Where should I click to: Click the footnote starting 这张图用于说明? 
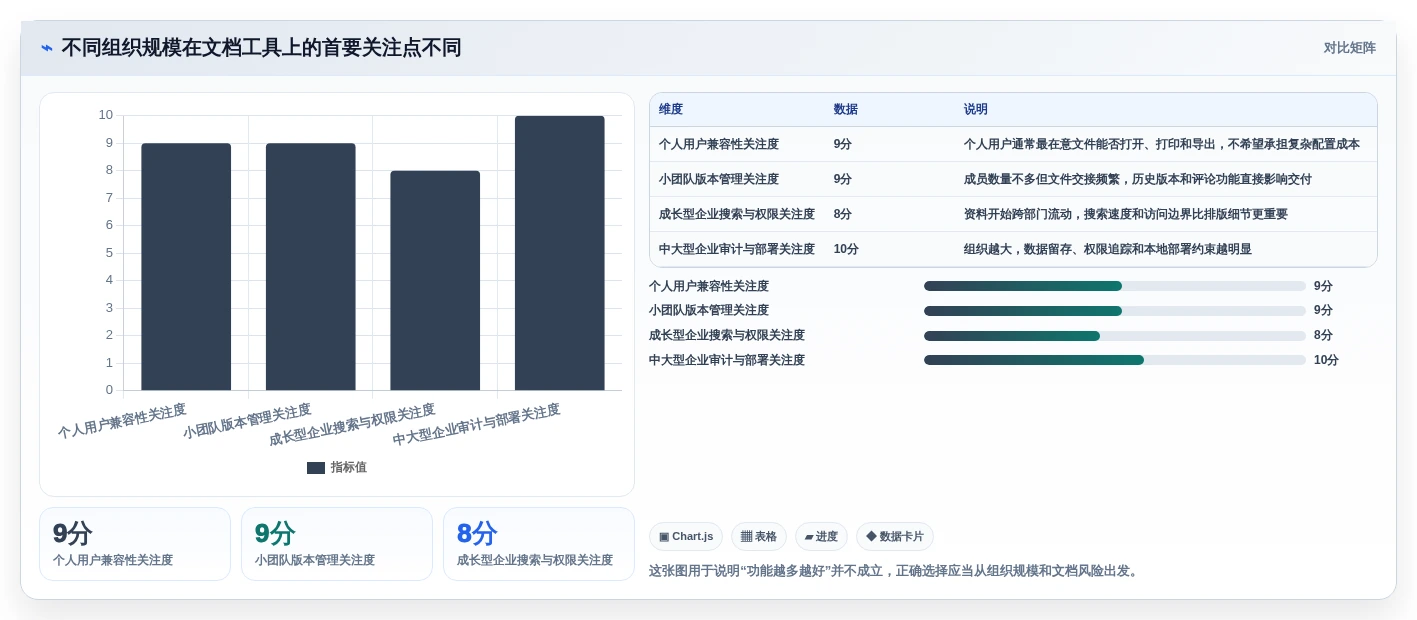896,571
